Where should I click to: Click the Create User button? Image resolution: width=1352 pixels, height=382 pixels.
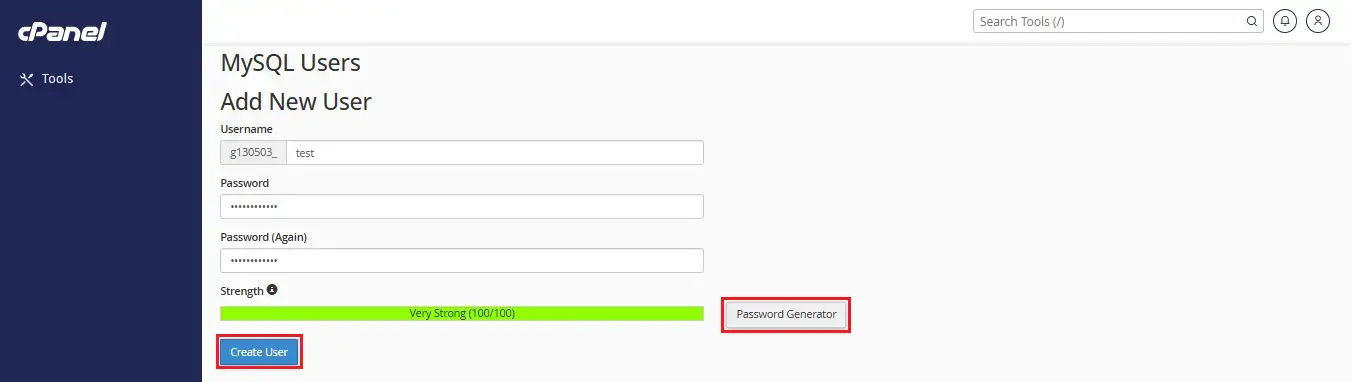259,352
